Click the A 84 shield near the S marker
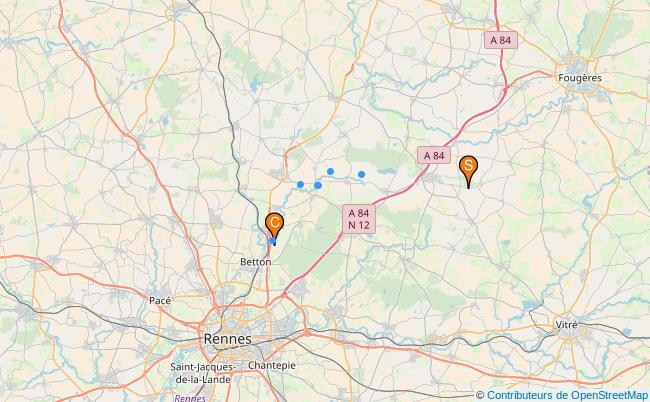 [434, 155]
